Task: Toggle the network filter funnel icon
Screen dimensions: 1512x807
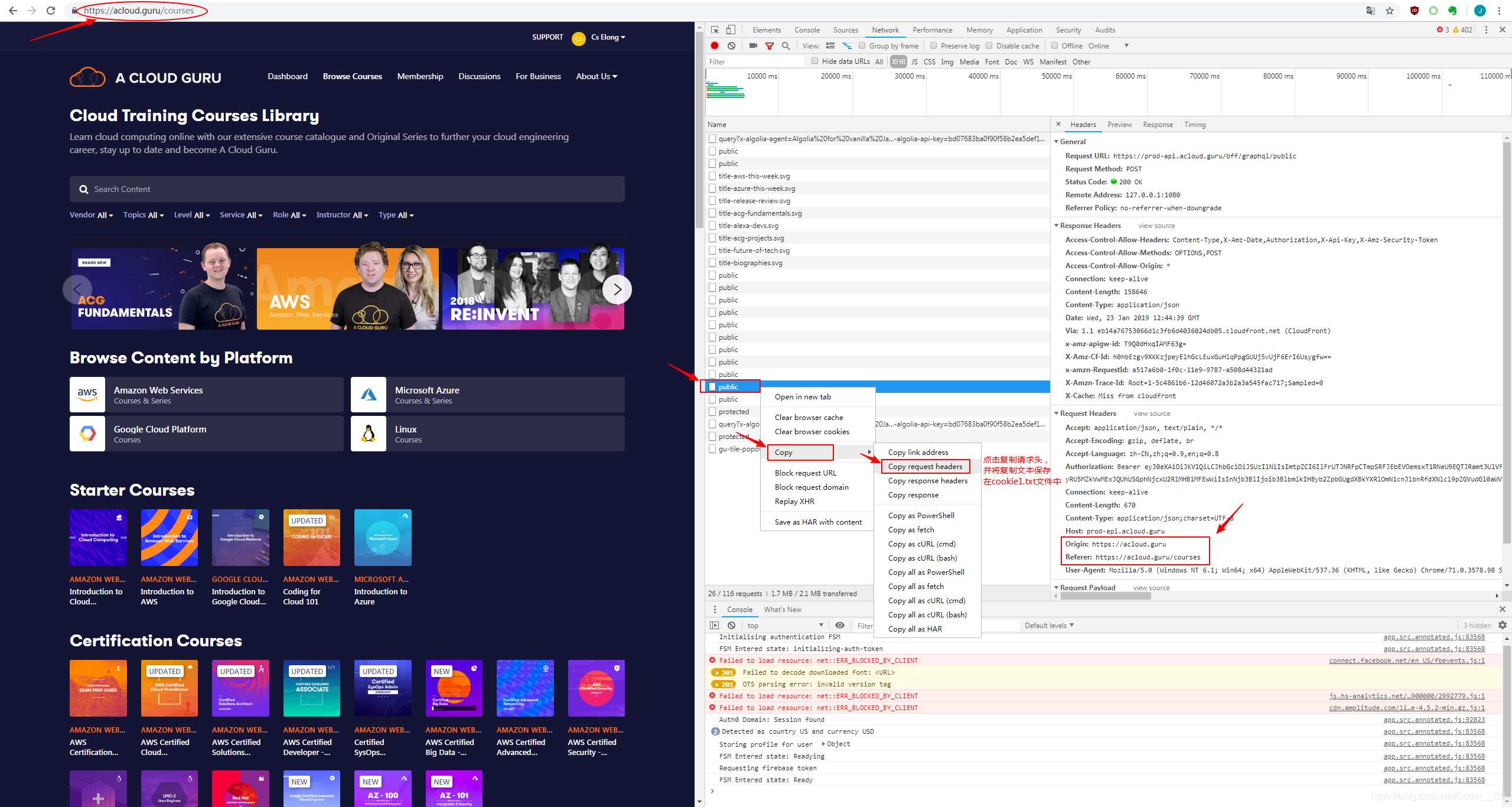Action: [770, 45]
